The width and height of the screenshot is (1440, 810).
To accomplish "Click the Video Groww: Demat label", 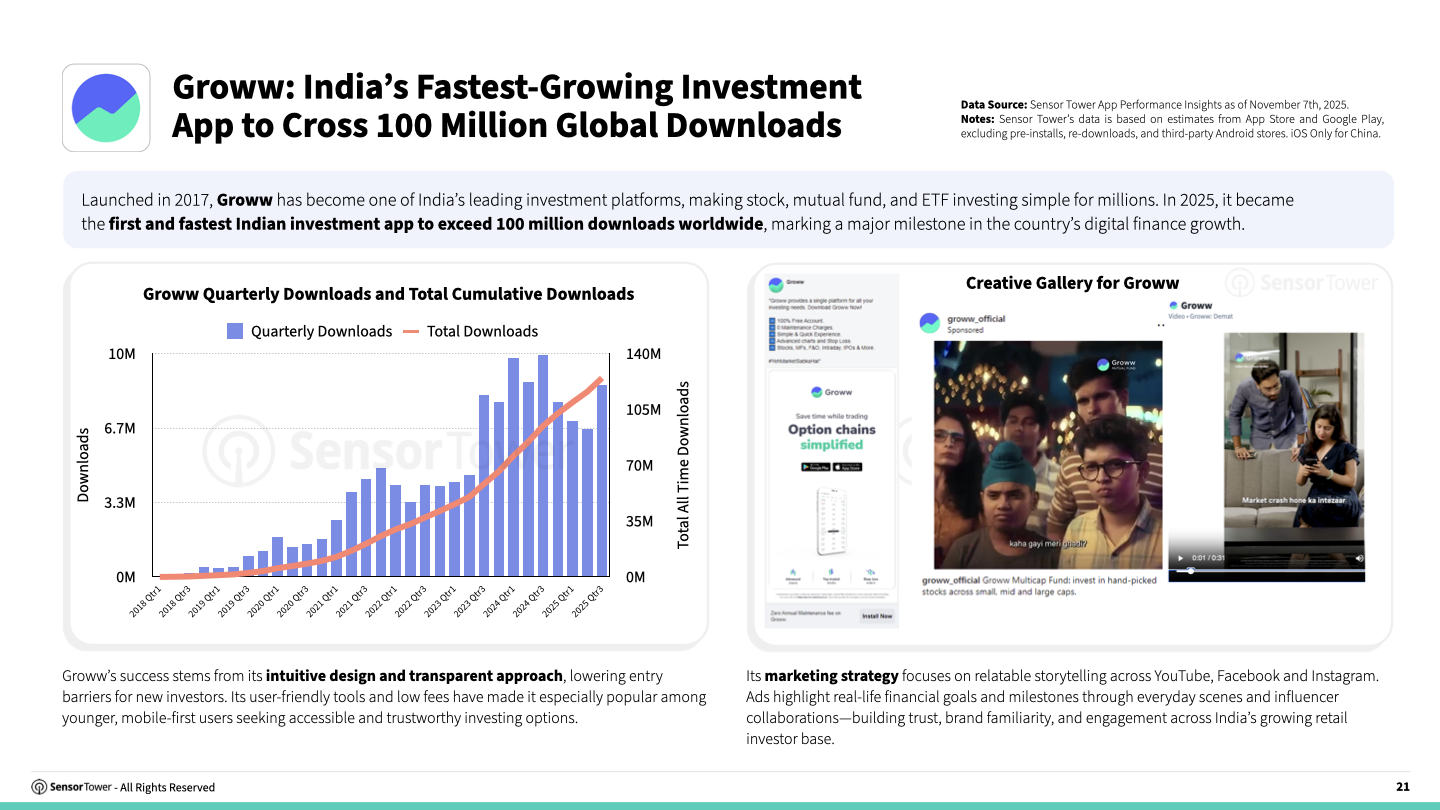I will (1201, 316).
